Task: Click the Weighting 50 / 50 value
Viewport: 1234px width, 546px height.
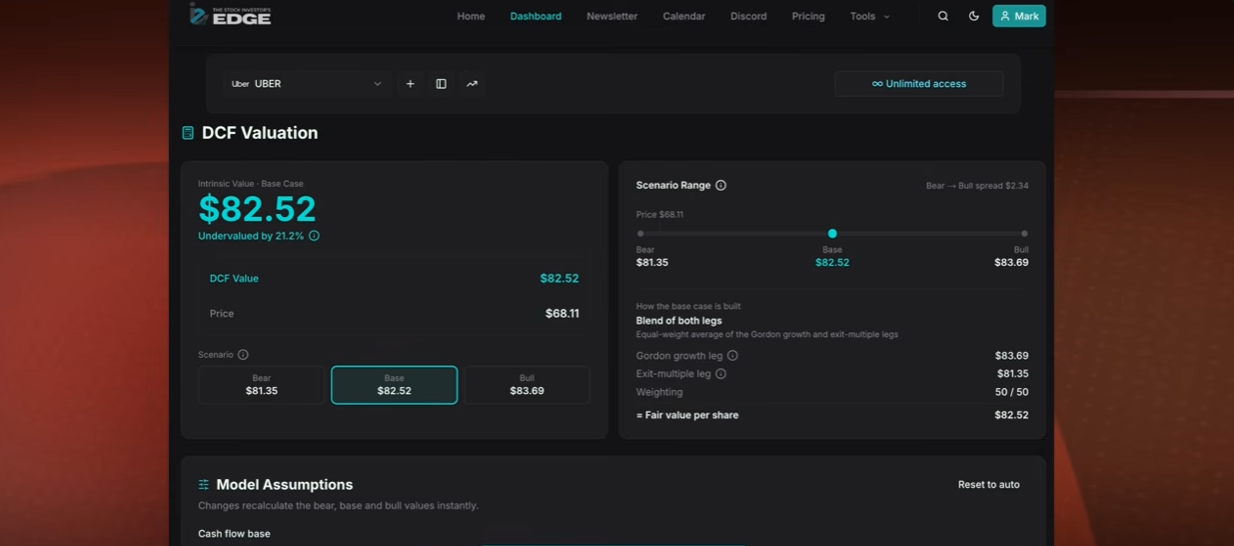Action: point(1012,392)
